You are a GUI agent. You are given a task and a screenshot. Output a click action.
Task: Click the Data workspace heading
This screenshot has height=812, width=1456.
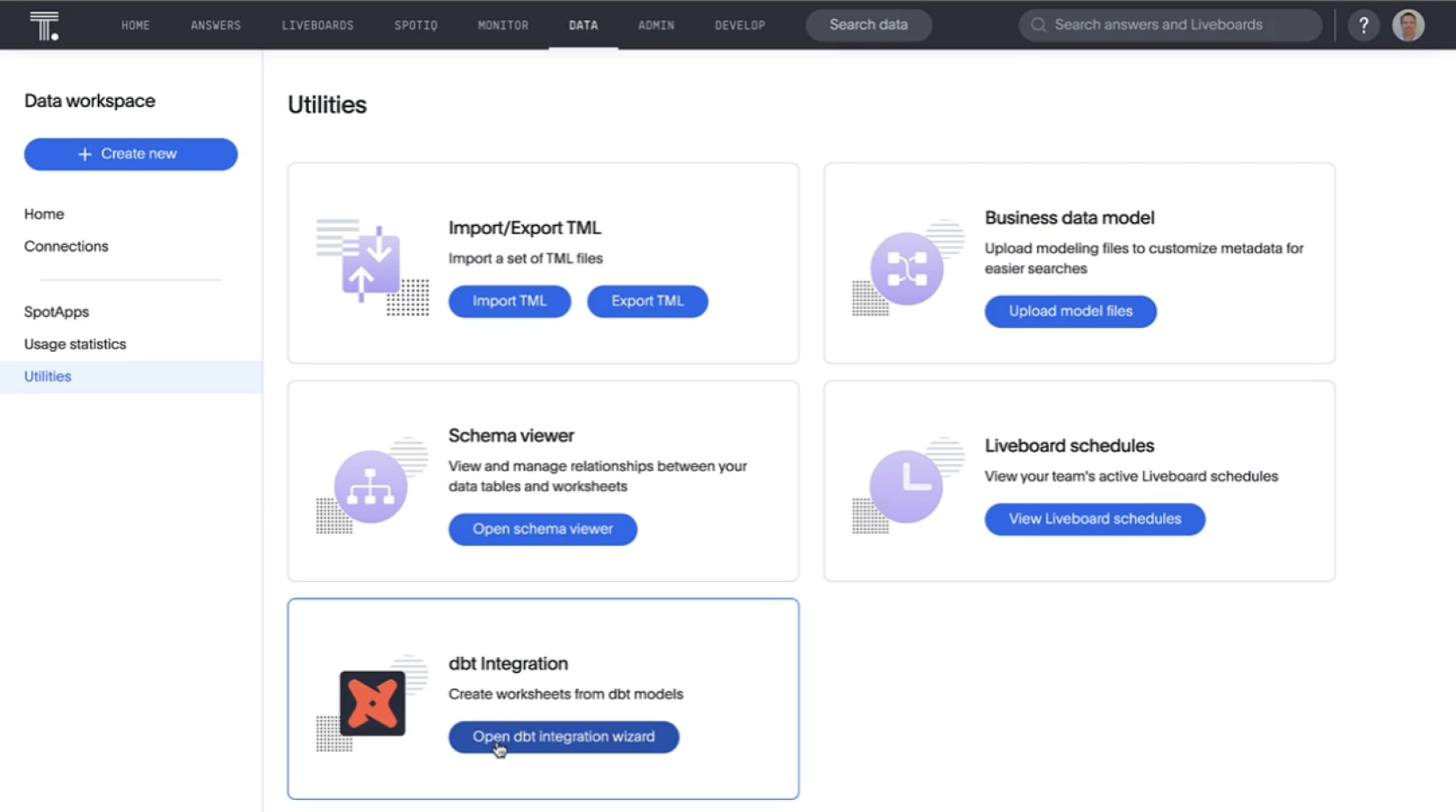(x=89, y=101)
